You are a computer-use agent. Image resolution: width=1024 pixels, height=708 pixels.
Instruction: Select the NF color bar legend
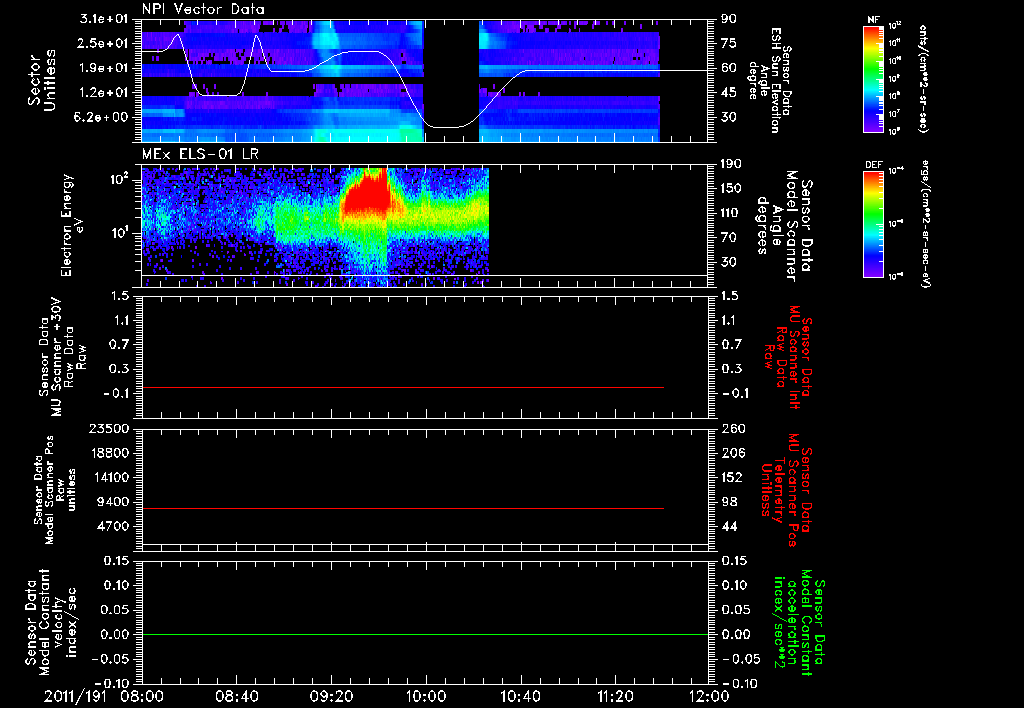pyautogui.click(x=874, y=78)
